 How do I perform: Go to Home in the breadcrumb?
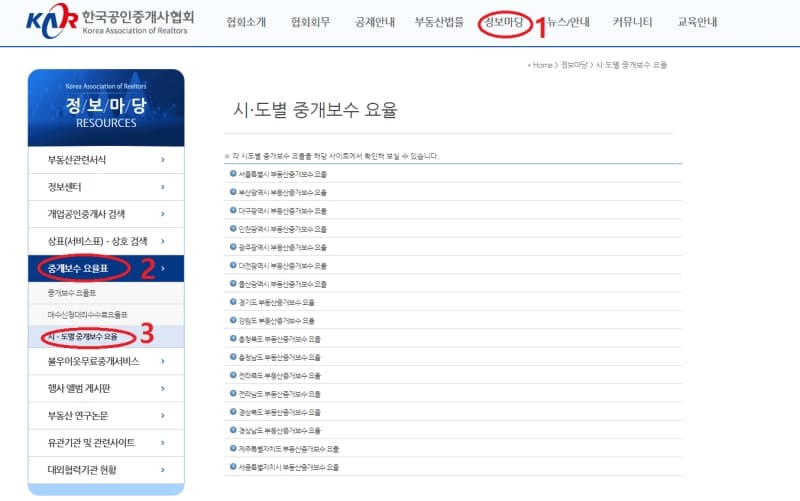click(x=542, y=65)
